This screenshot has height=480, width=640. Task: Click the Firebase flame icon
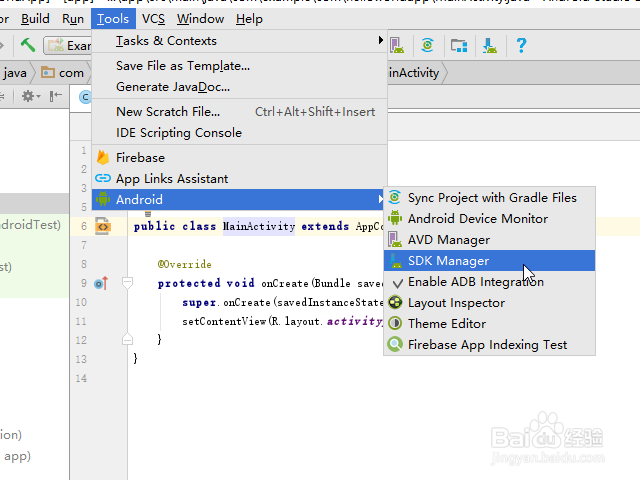pyautogui.click(x=103, y=158)
